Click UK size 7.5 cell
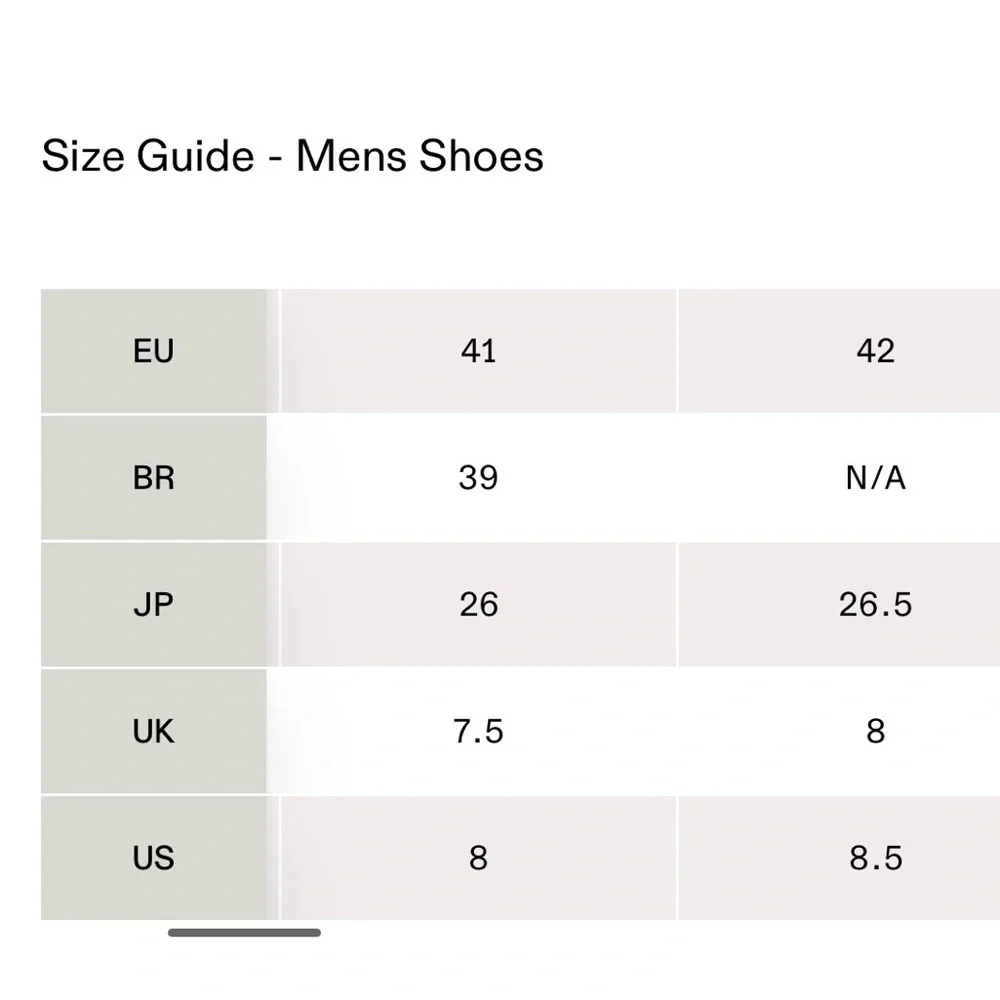Viewport: 1000px width, 1000px height. (478, 732)
